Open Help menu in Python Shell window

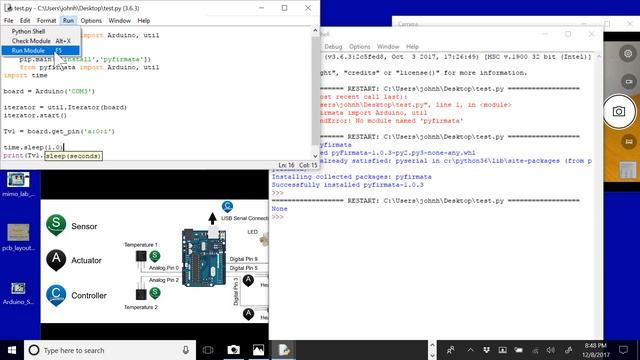click(x=412, y=47)
